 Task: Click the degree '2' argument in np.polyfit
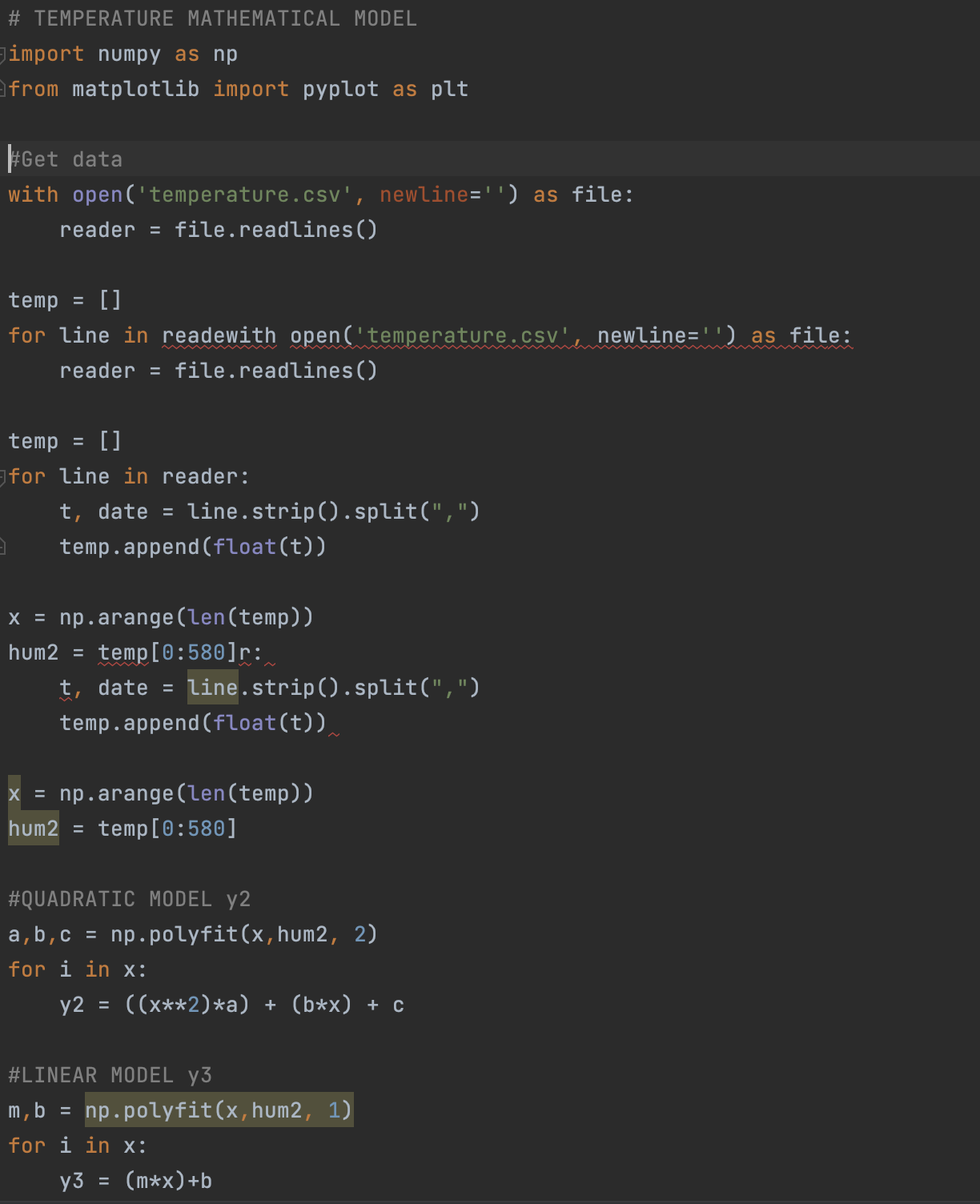(x=359, y=934)
